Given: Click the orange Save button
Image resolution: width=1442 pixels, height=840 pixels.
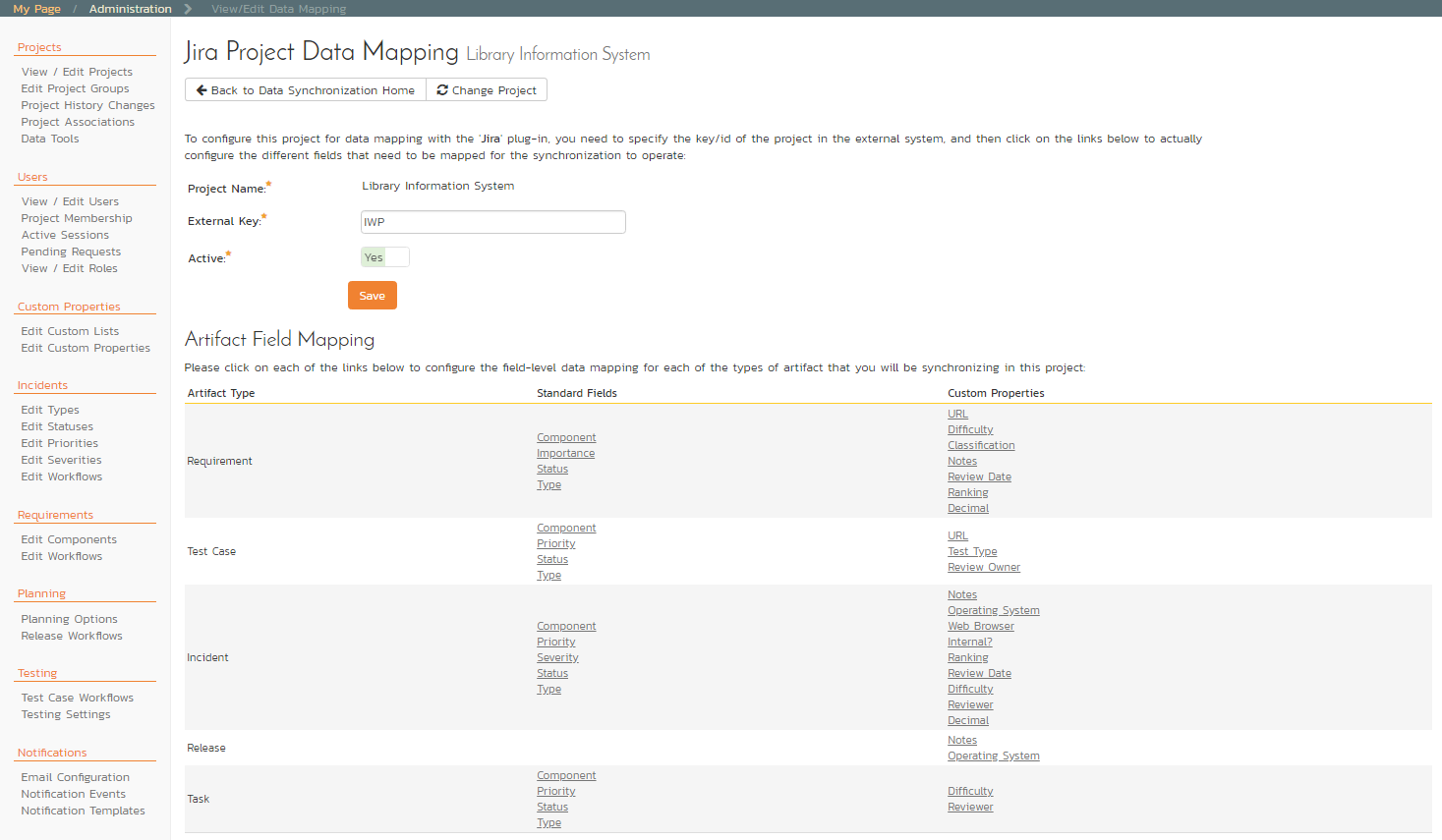Looking at the screenshot, I should click(373, 296).
